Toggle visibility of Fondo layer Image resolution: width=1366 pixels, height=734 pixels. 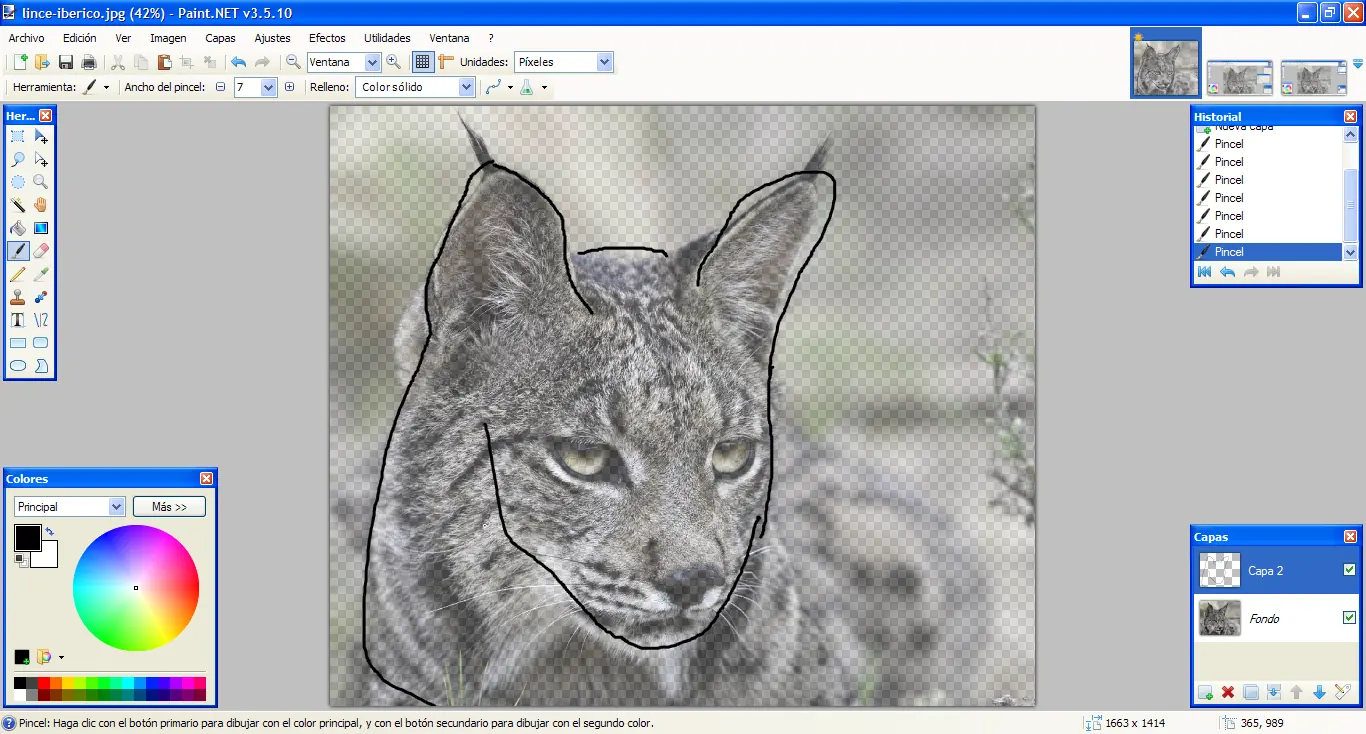[x=1349, y=618]
